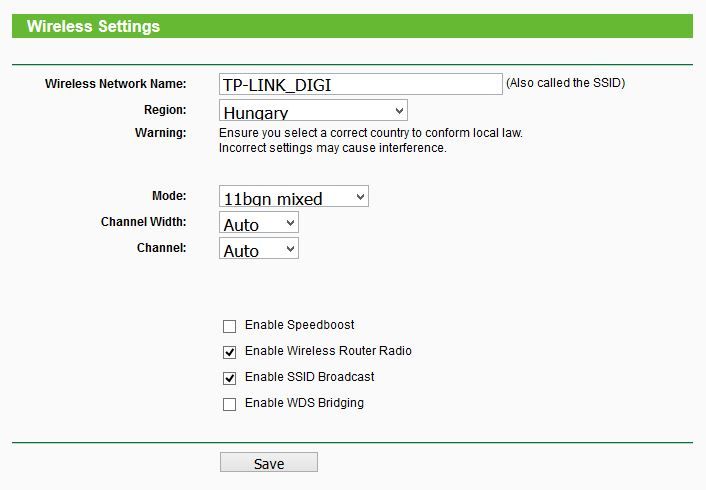Click the 'Mode:' field label
The height and width of the screenshot is (490, 706).
coord(169,196)
